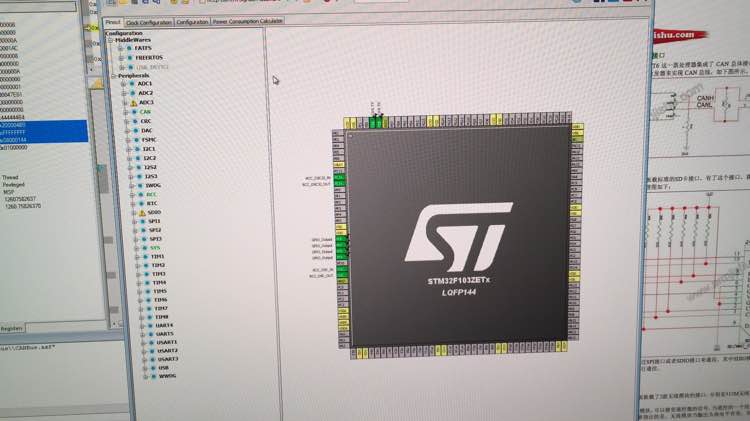Image resolution: width=750 pixels, height=421 pixels.
Task: Click the status icon beside UART4
Action: click(x=150, y=325)
